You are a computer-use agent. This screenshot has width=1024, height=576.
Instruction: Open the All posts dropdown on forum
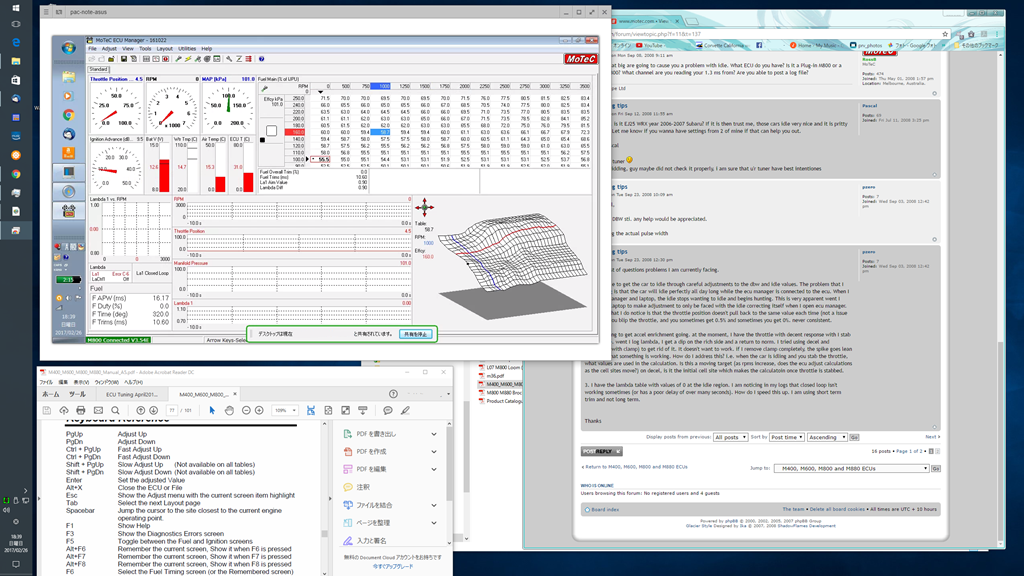coord(730,437)
